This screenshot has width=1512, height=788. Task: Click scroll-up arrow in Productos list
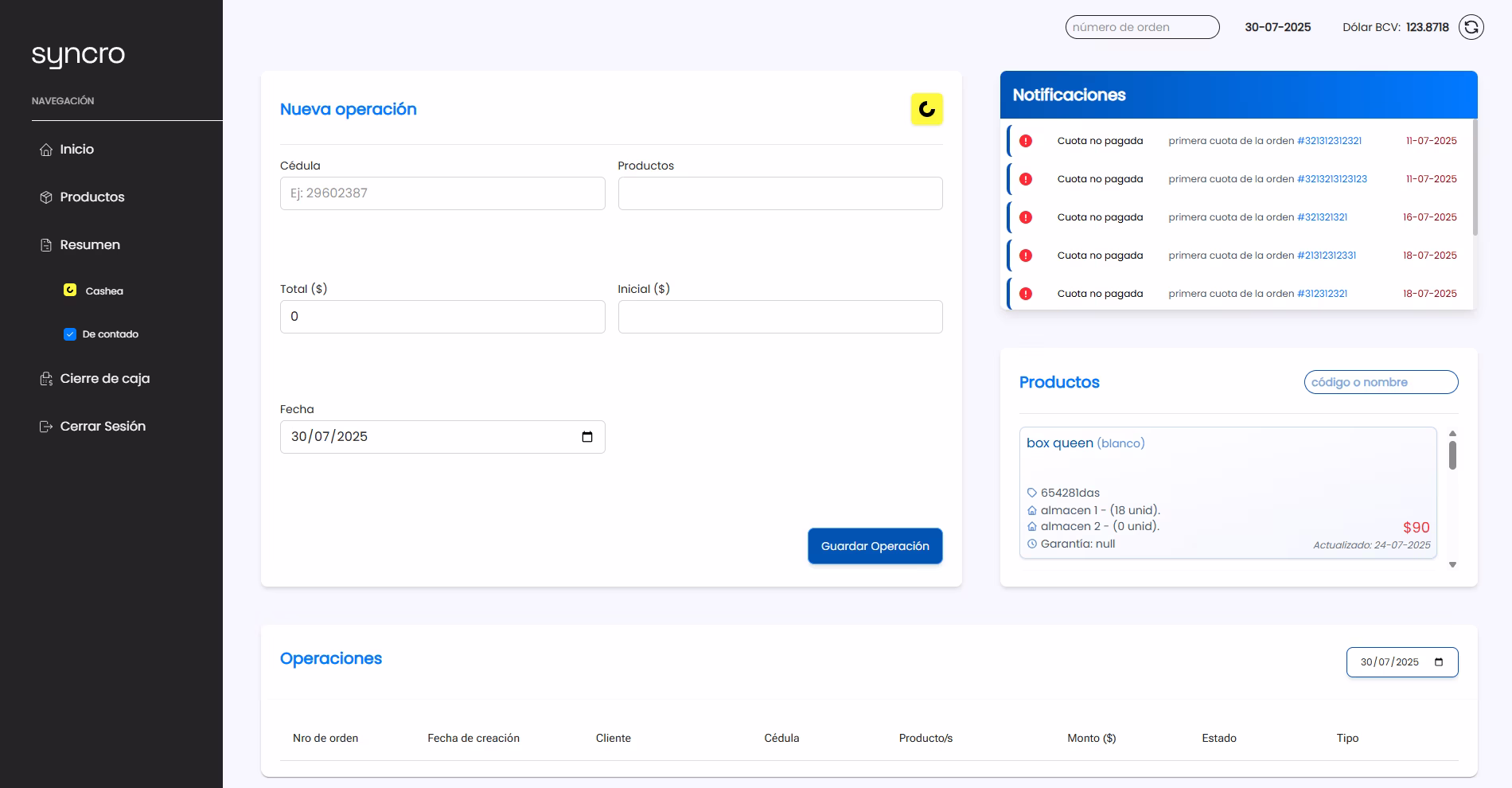coord(1452,434)
